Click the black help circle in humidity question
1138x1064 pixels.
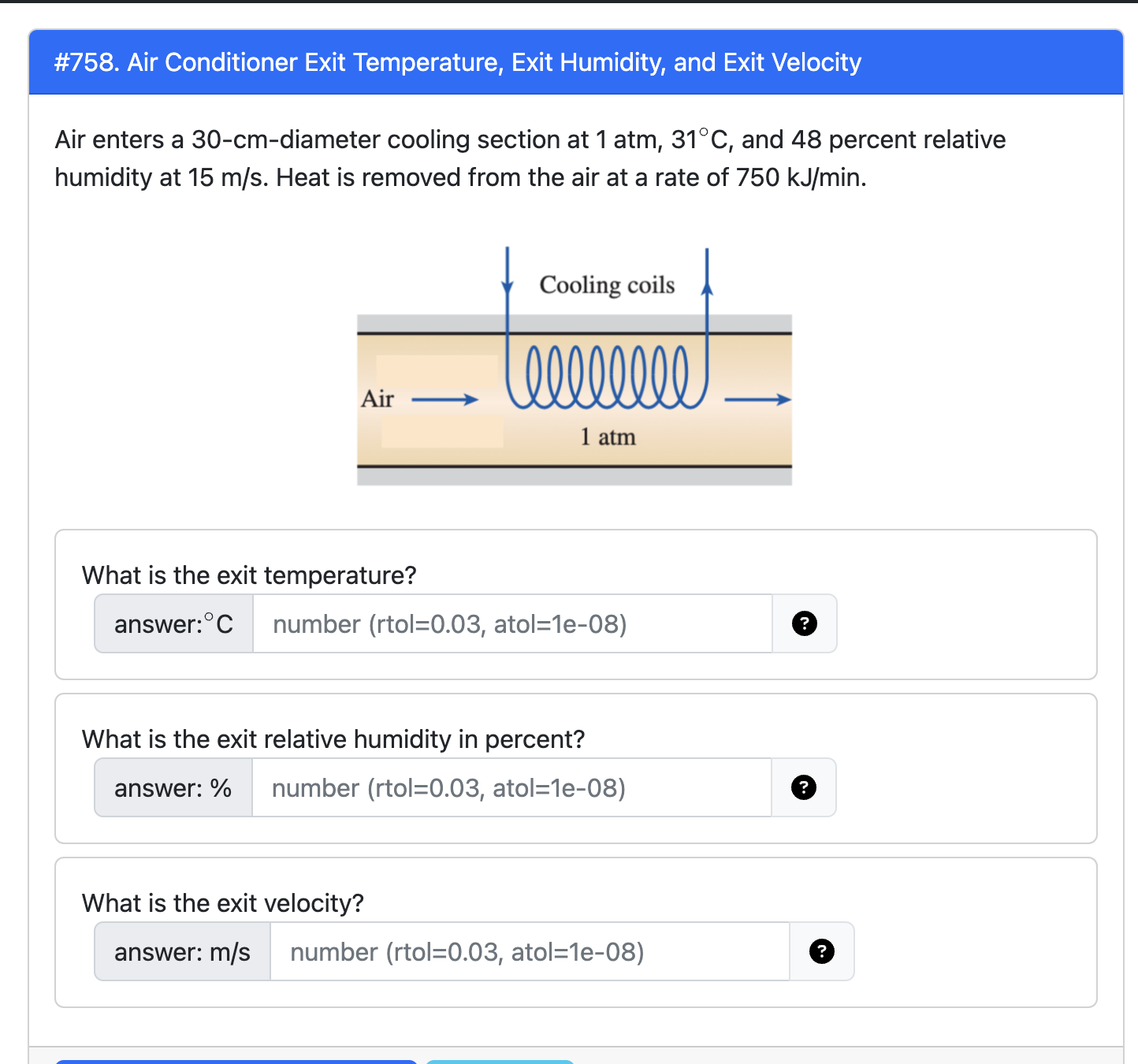(x=804, y=787)
